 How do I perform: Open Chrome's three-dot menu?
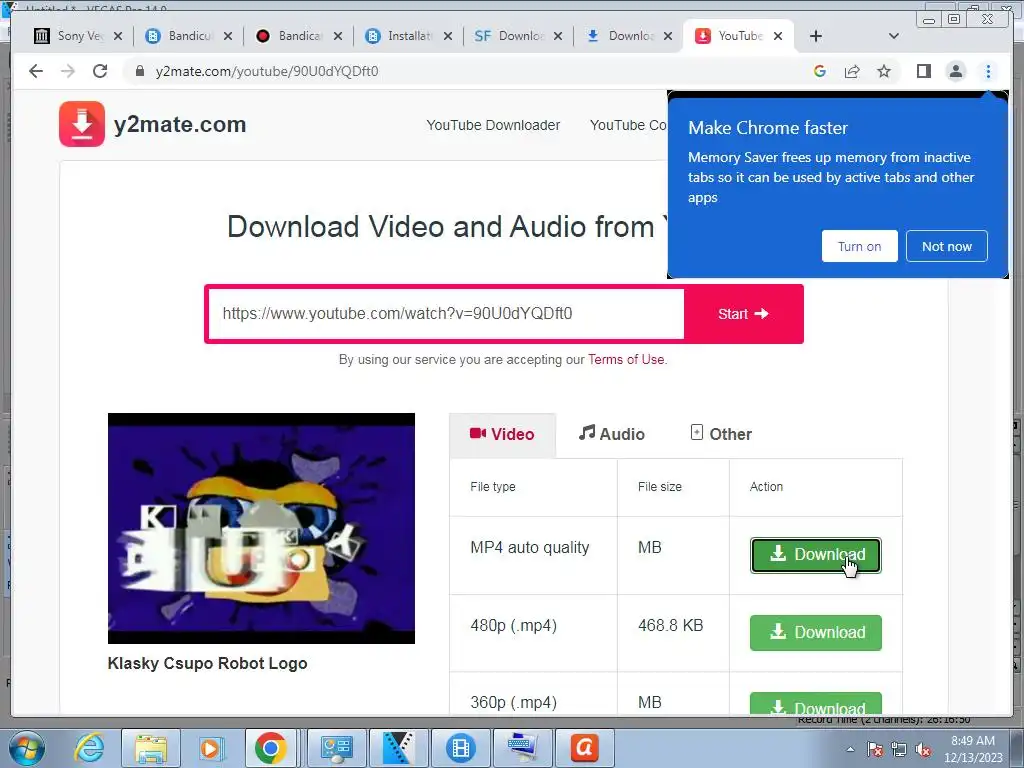tap(988, 71)
